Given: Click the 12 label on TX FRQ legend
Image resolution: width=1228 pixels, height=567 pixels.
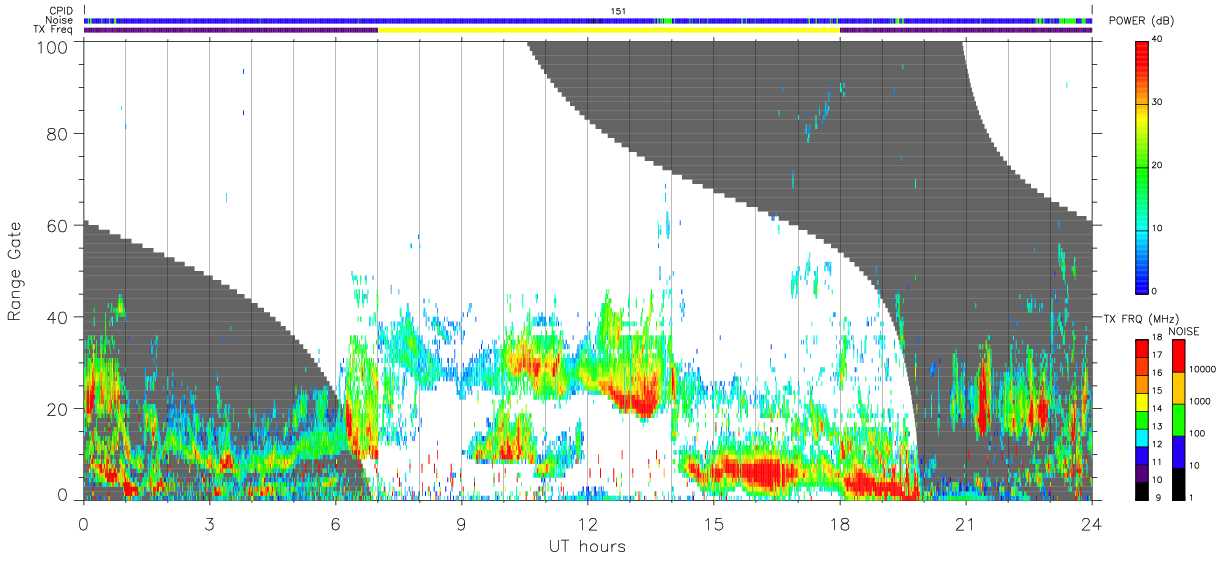Looking at the screenshot, I should click(1158, 445).
